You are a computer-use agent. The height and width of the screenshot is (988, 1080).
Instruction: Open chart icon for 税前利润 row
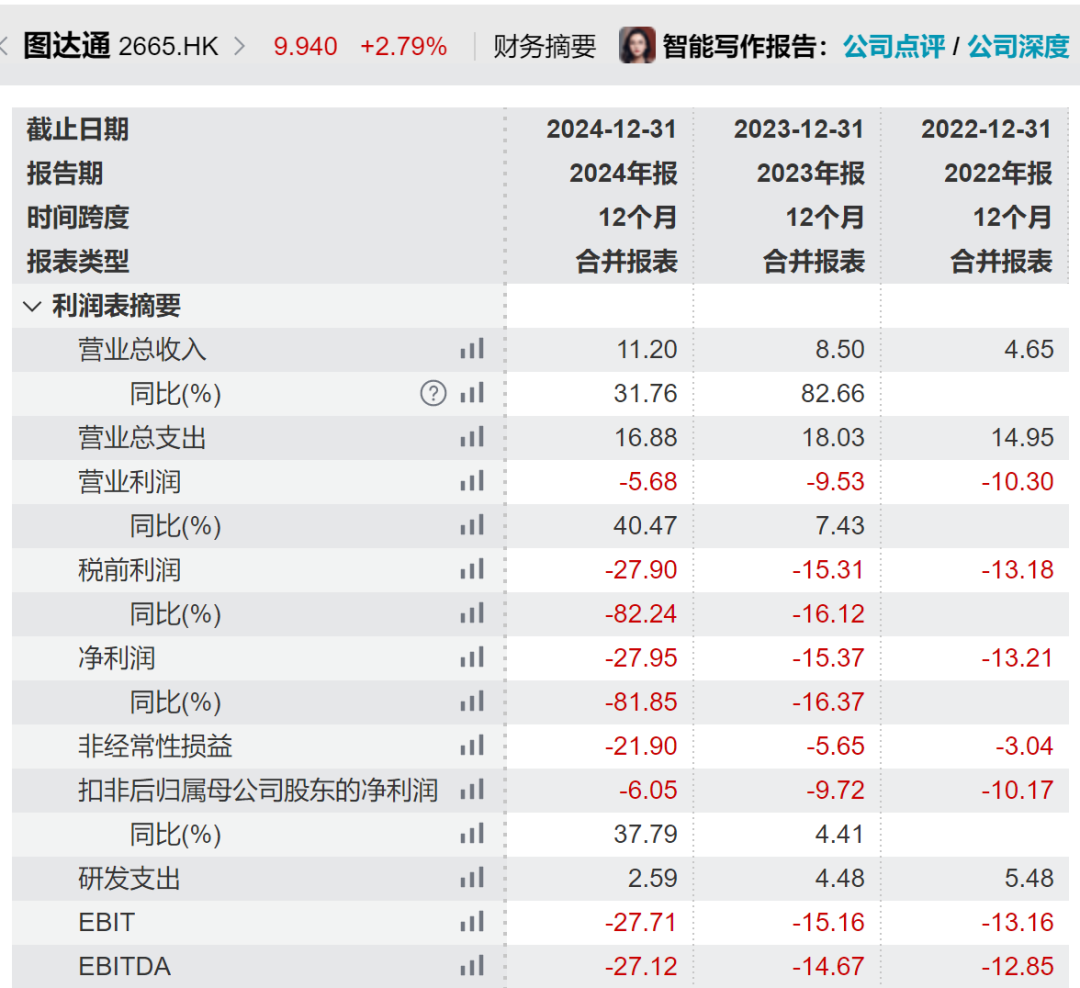click(x=472, y=569)
